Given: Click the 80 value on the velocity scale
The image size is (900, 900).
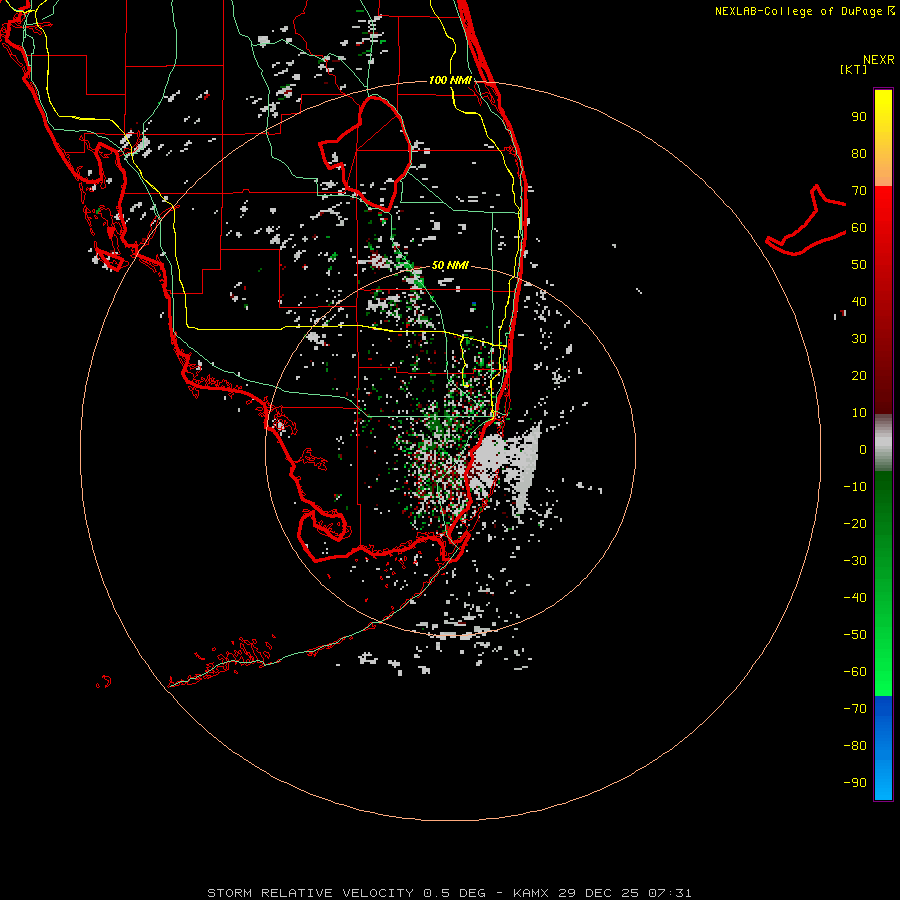Looking at the screenshot, I should 859,154.
